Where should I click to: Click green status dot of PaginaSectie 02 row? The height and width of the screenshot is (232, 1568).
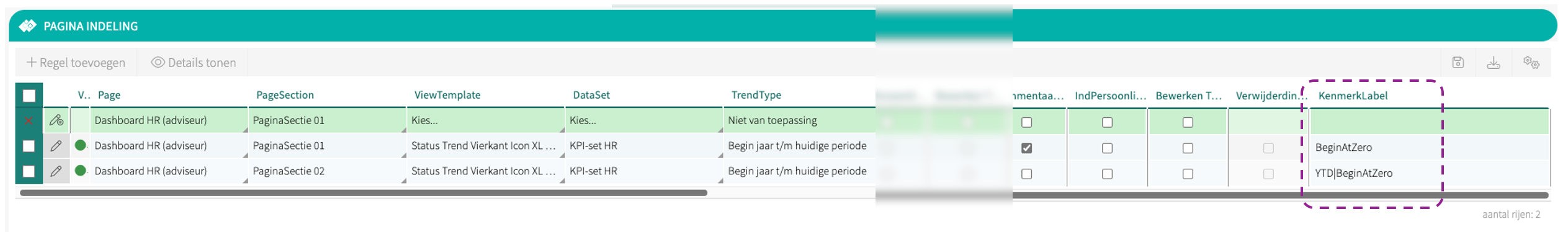[80, 171]
